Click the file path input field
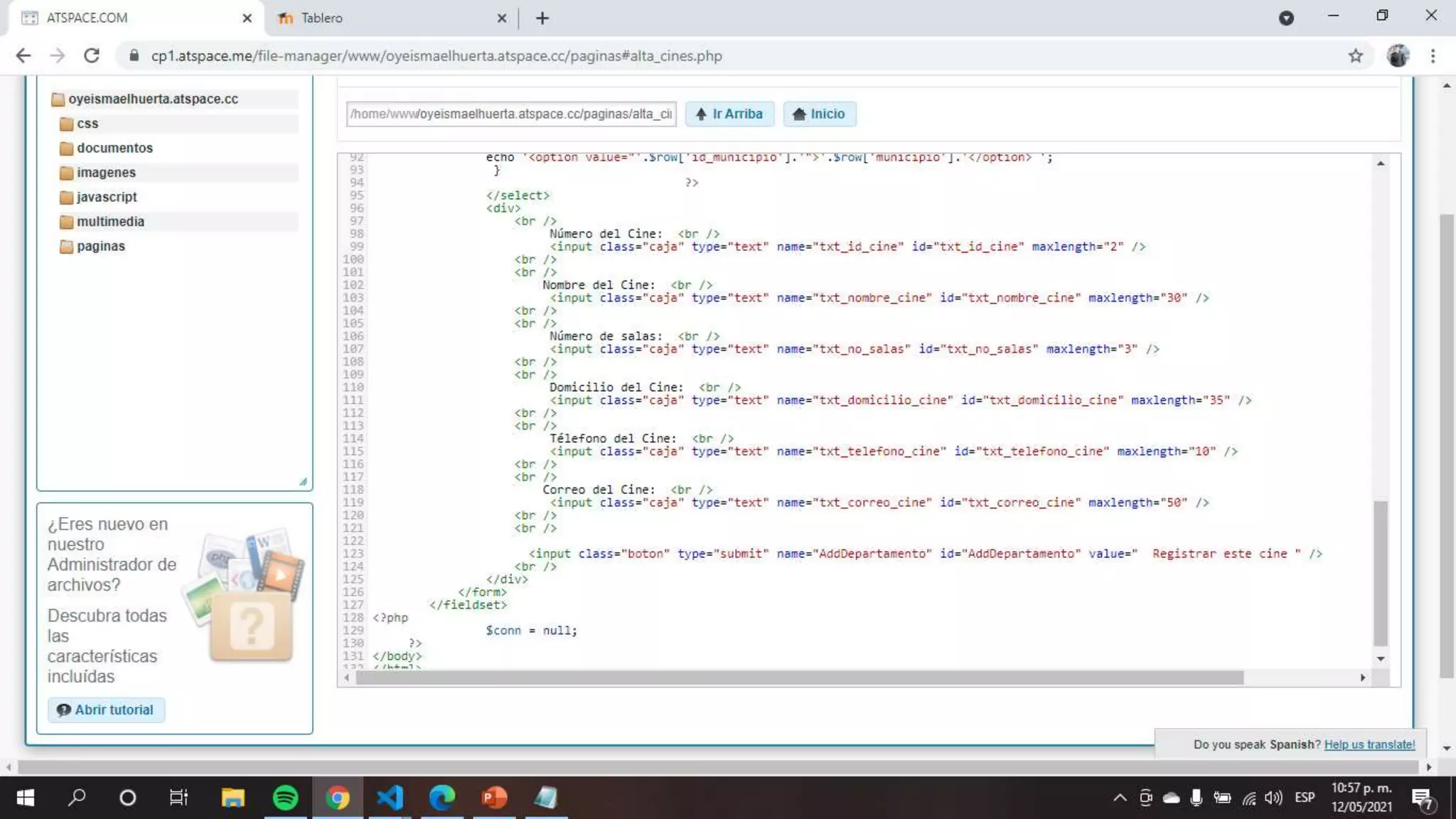Viewport: 1456px width, 819px height. click(510, 114)
